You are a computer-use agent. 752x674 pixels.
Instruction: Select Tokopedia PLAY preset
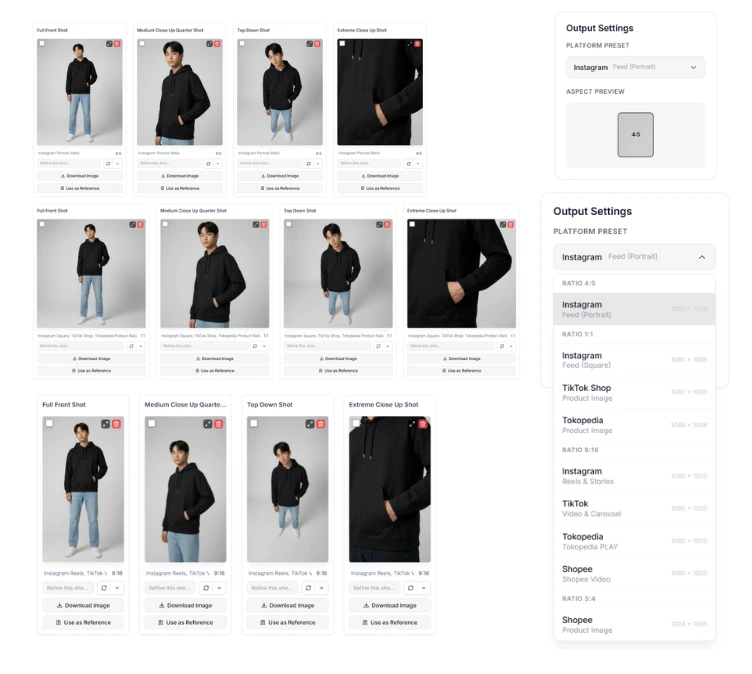pyautogui.click(x=634, y=541)
